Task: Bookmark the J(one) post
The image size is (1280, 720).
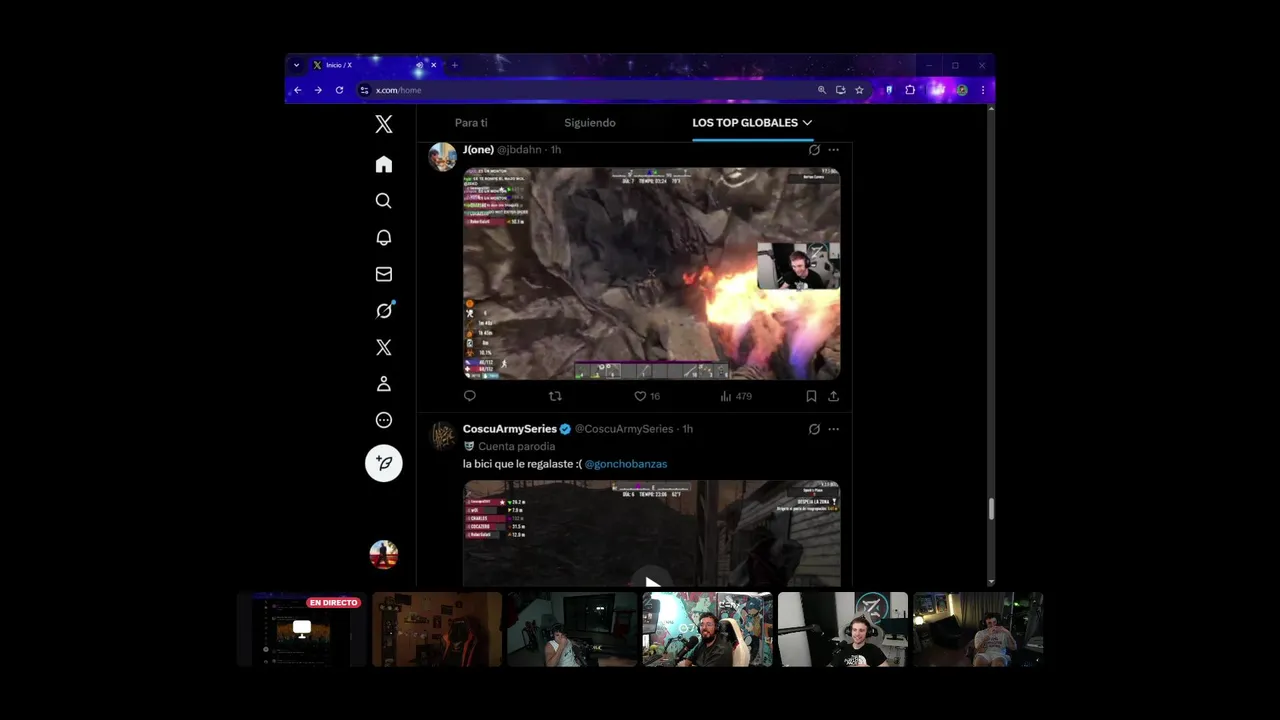Action: pyautogui.click(x=811, y=396)
